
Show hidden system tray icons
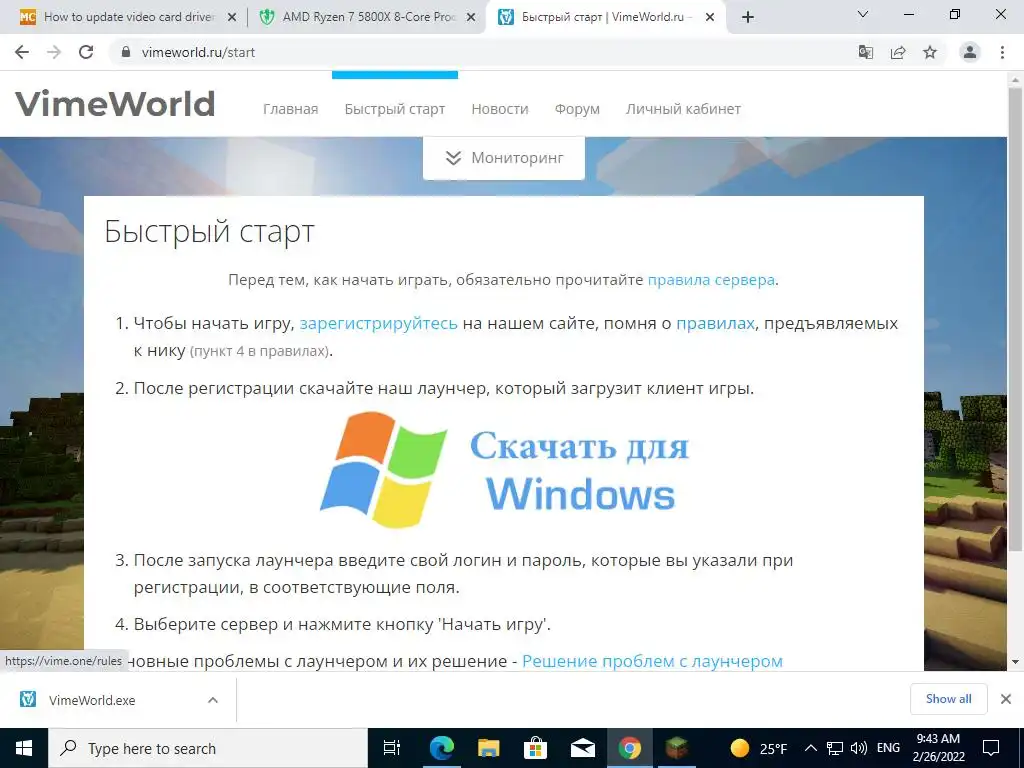point(810,748)
